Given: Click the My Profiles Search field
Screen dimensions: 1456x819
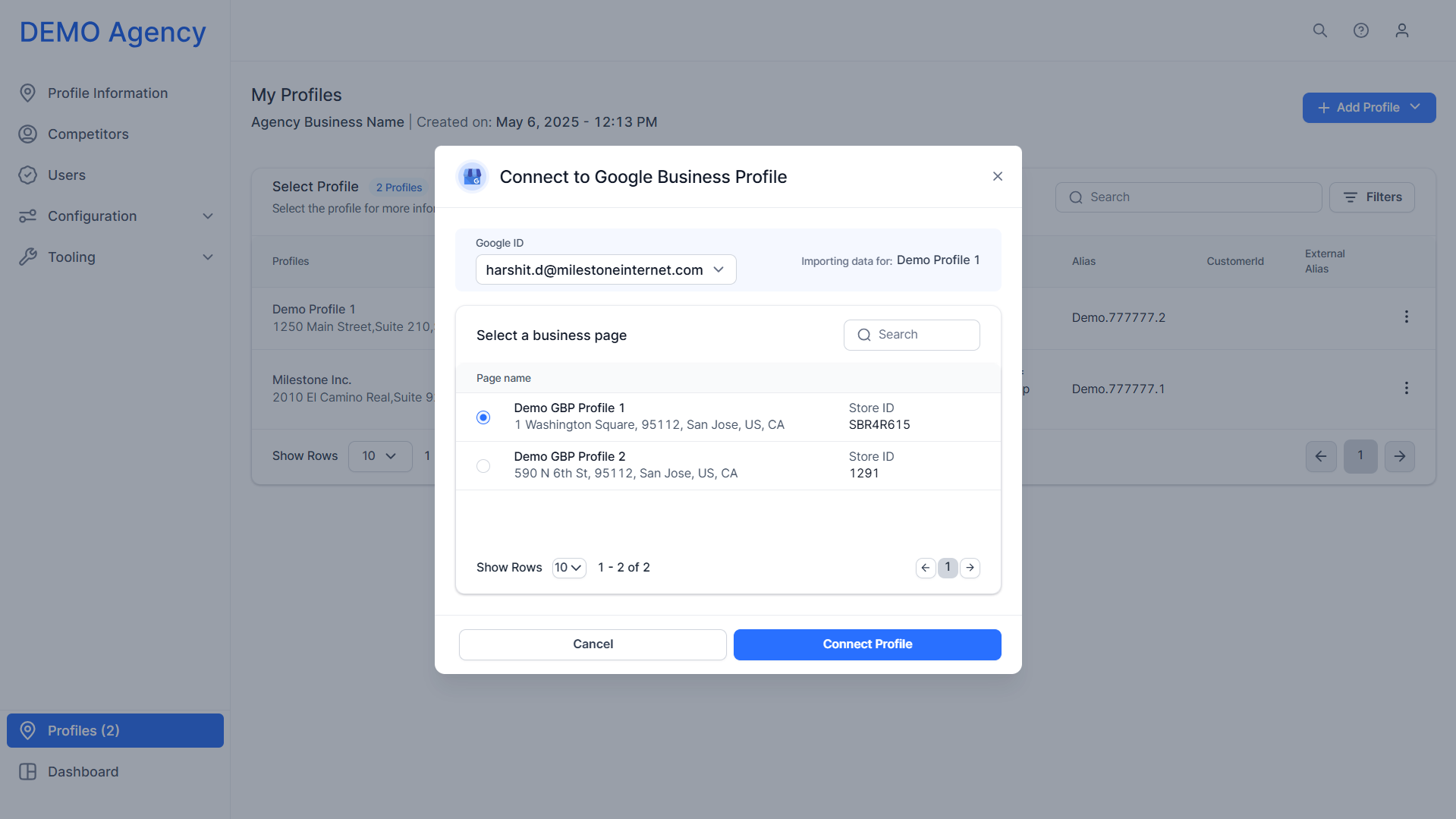Looking at the screenshot, I should pos(1188,197).
